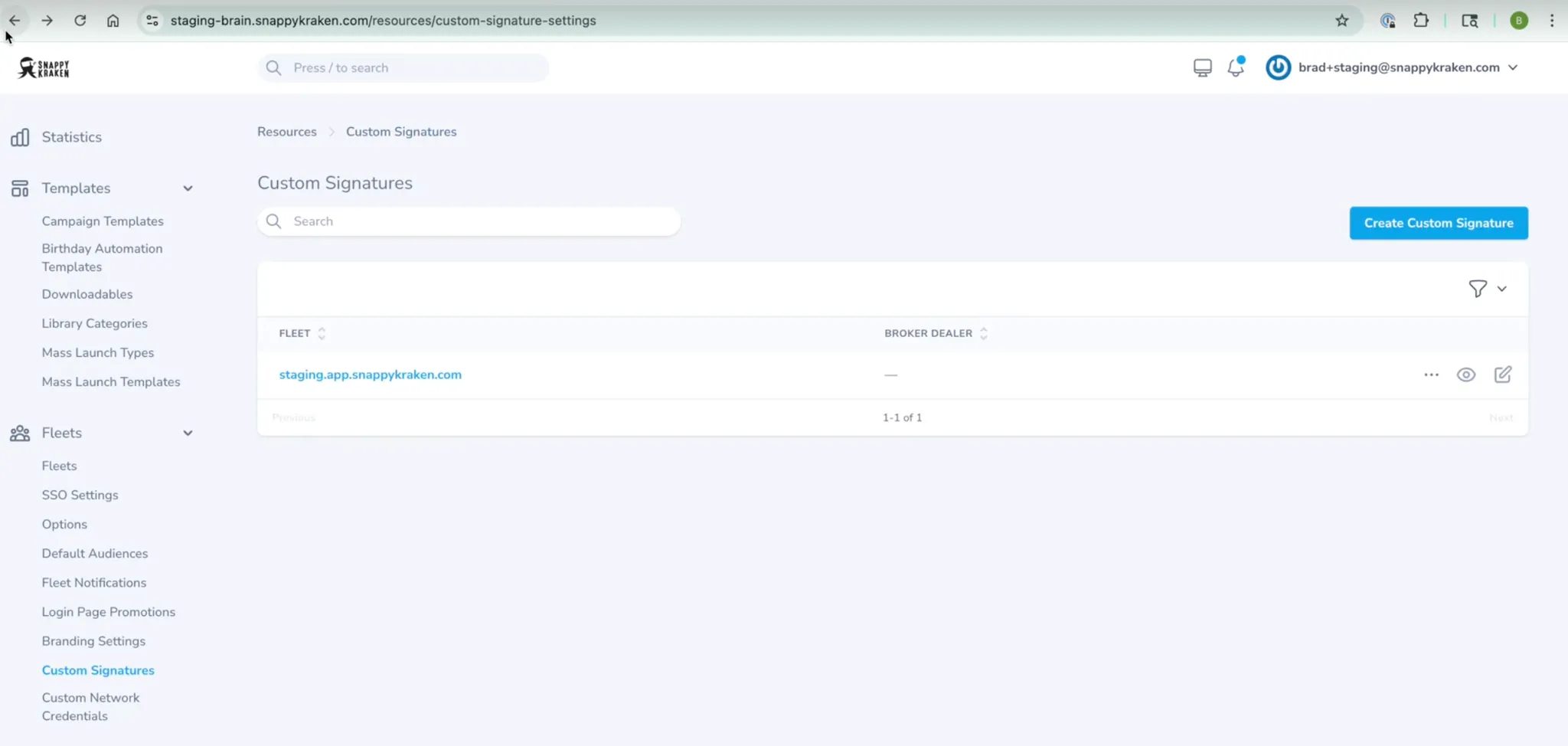Open Custom Network Credentials

pos(90,707)
